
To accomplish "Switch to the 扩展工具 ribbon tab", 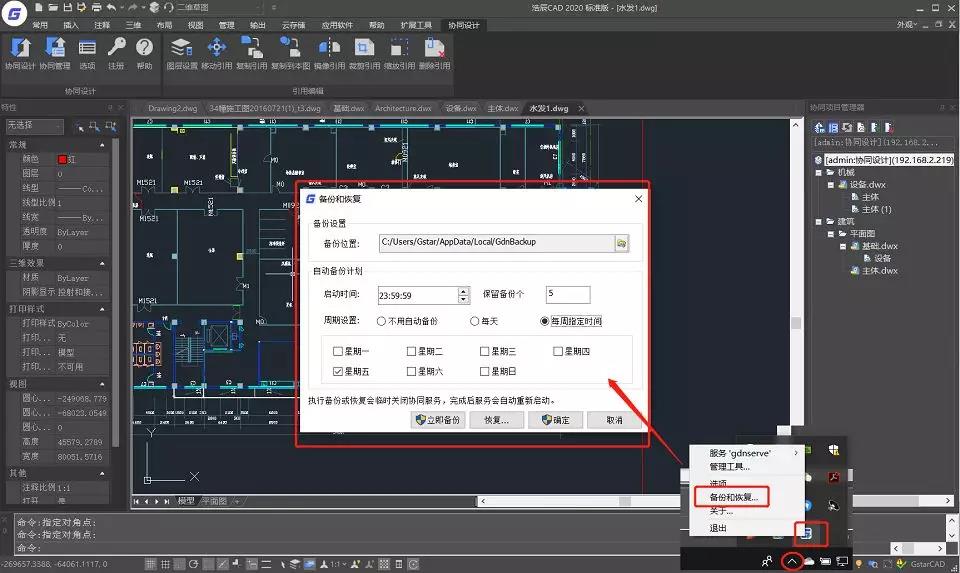I will [x=416, y=24].
